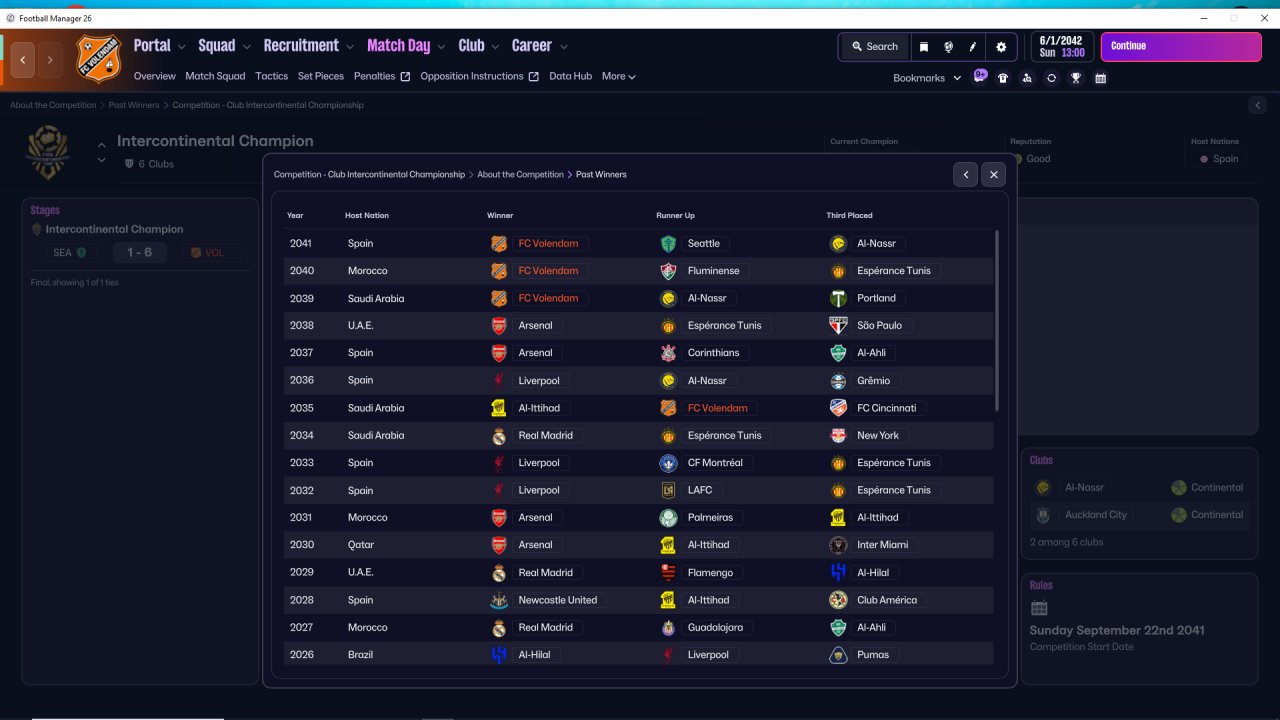Open the Match Day menu
1280x720 pixels.
tap(398, 45)
